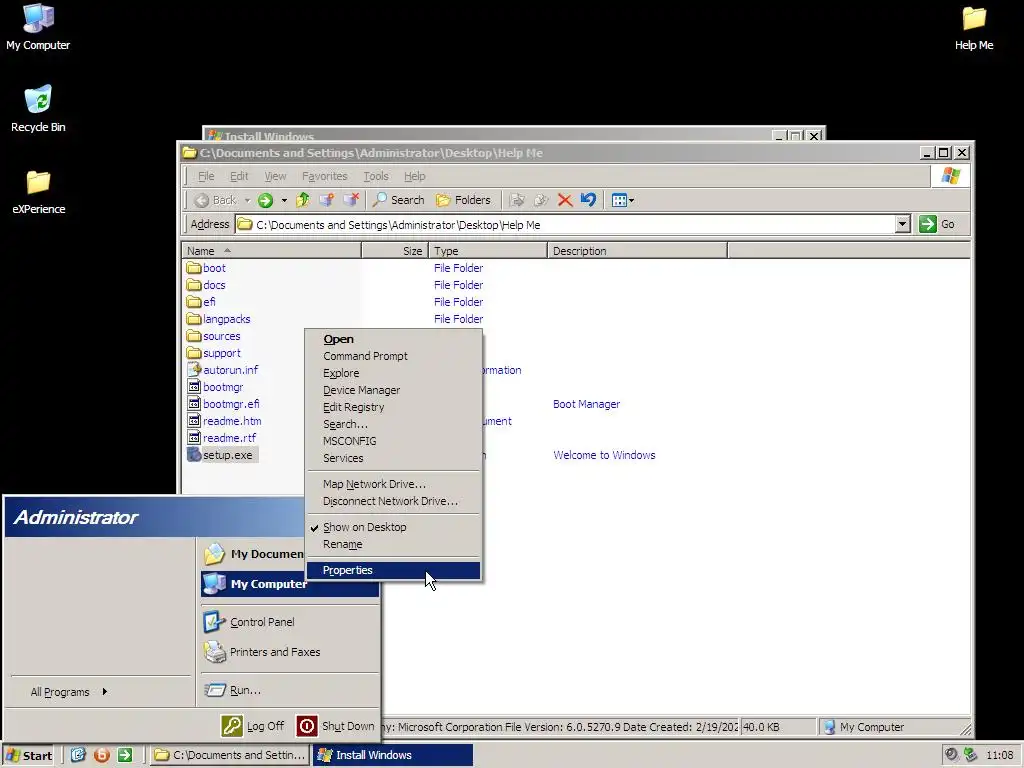
Task: Click the Log Off button
Action: (253, 726)
